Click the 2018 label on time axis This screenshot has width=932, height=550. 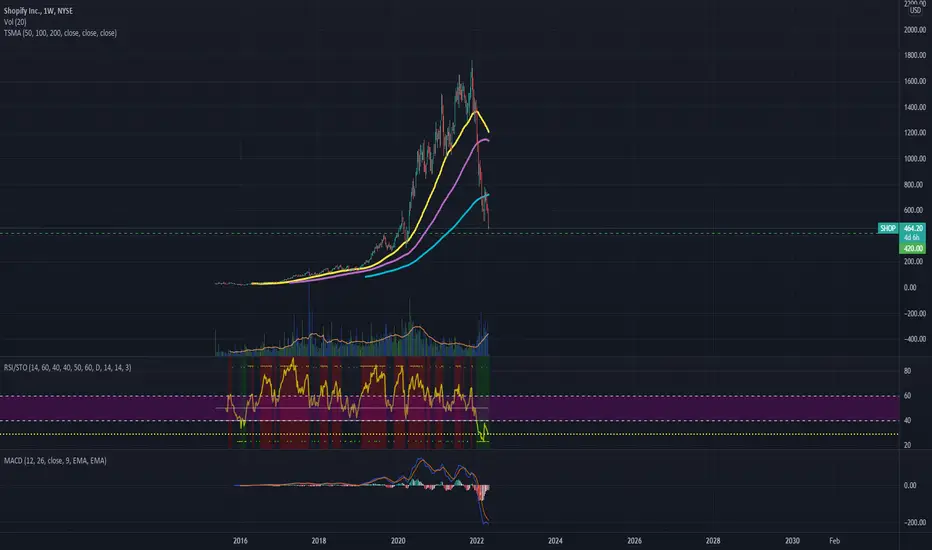click(319, 541)
